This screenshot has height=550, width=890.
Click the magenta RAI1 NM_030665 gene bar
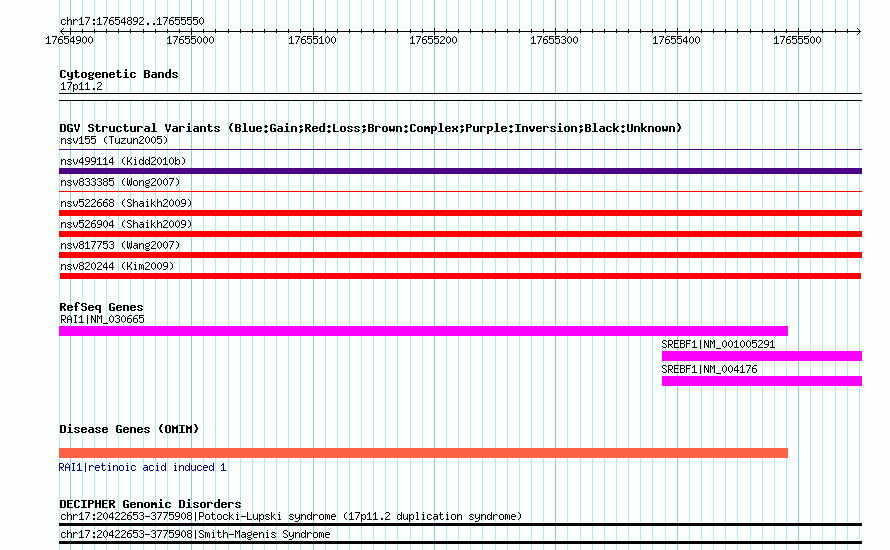[423, 331]
